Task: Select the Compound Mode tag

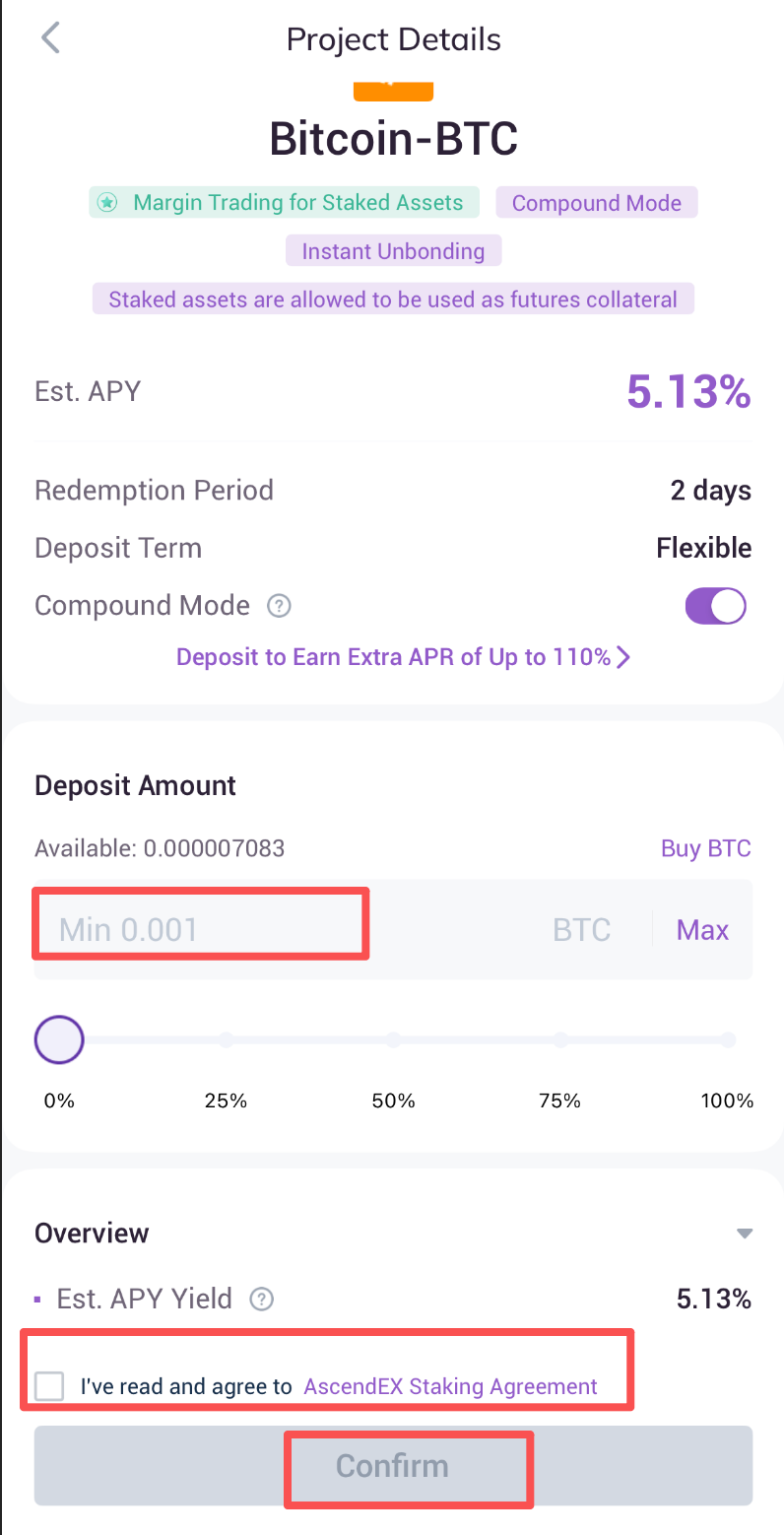Action: pos(596,203)
